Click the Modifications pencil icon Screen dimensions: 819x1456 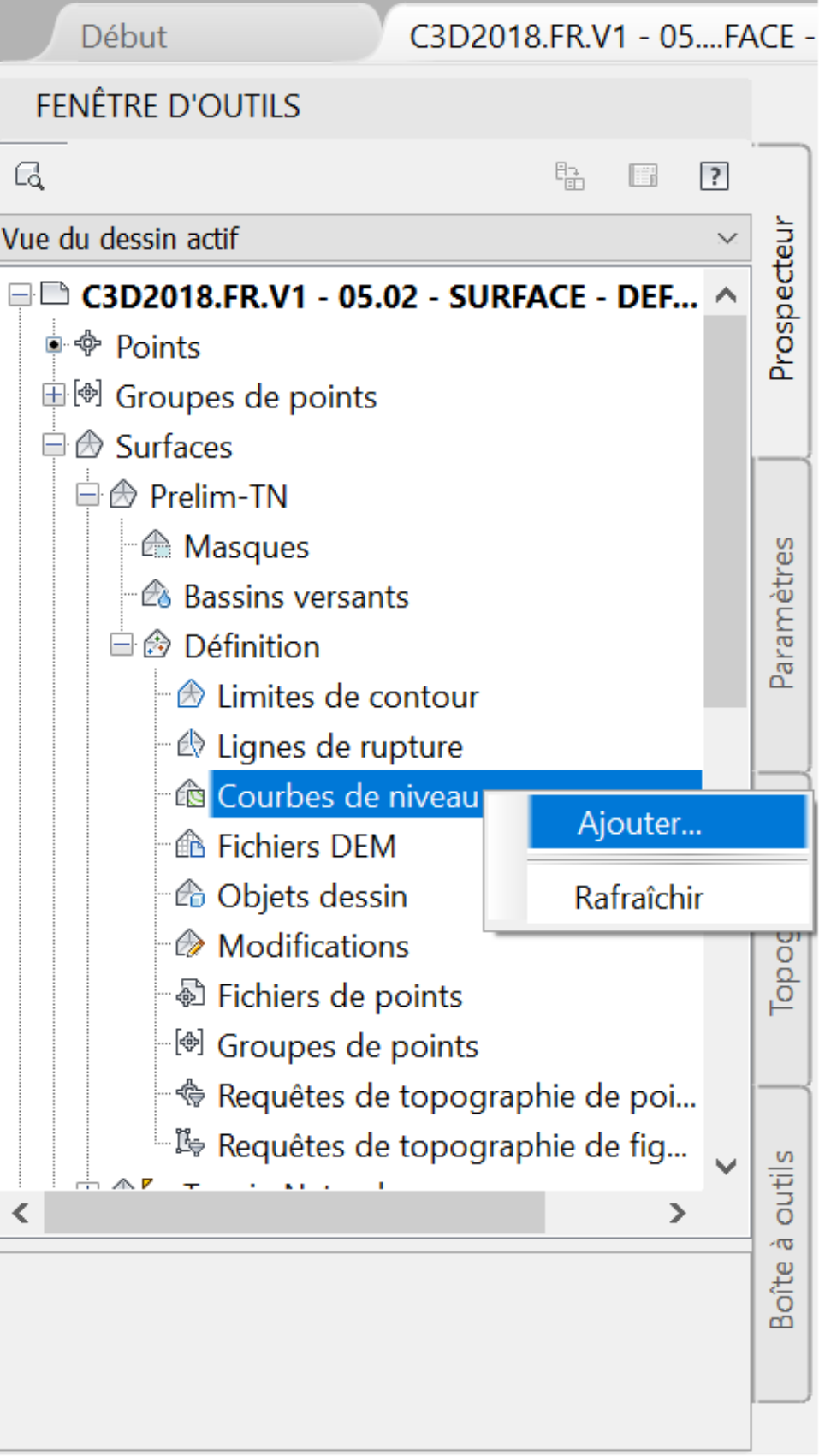coord(190,945)
